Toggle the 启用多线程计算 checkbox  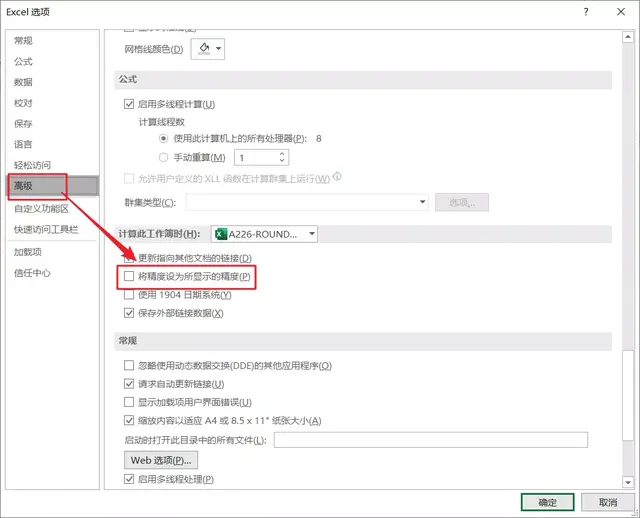[x=129, y=104]
